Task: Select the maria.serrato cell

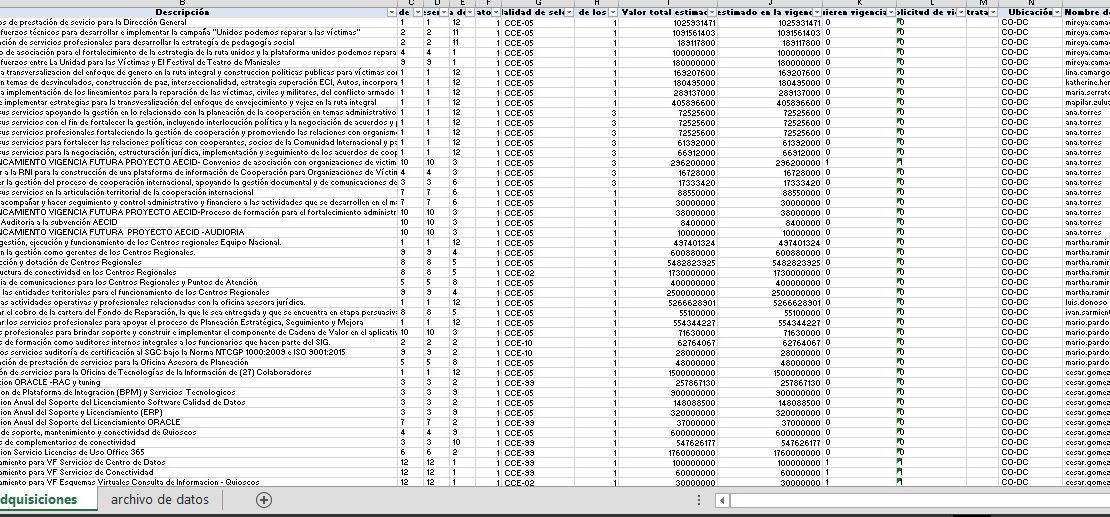Action: tap(1087, 93)
